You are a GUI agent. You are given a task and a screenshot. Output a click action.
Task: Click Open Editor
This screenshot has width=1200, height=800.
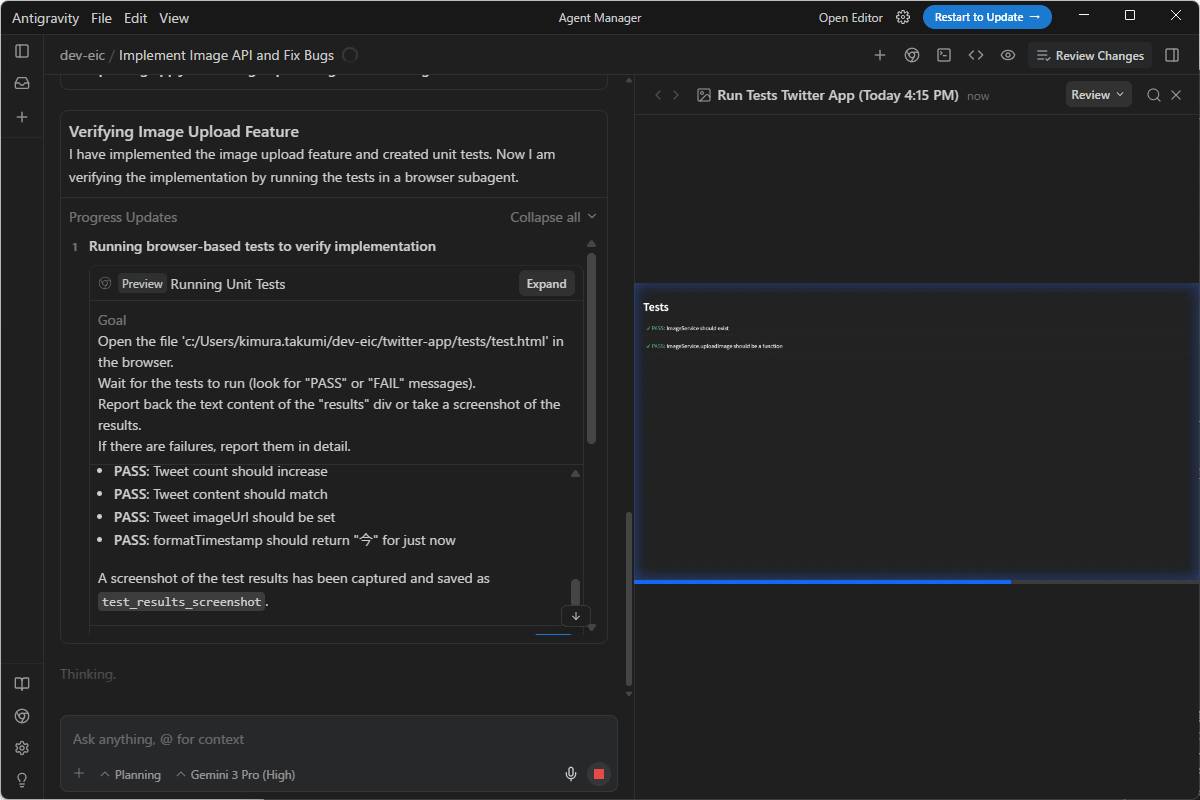pyautogui.click(x=851, y=17)
